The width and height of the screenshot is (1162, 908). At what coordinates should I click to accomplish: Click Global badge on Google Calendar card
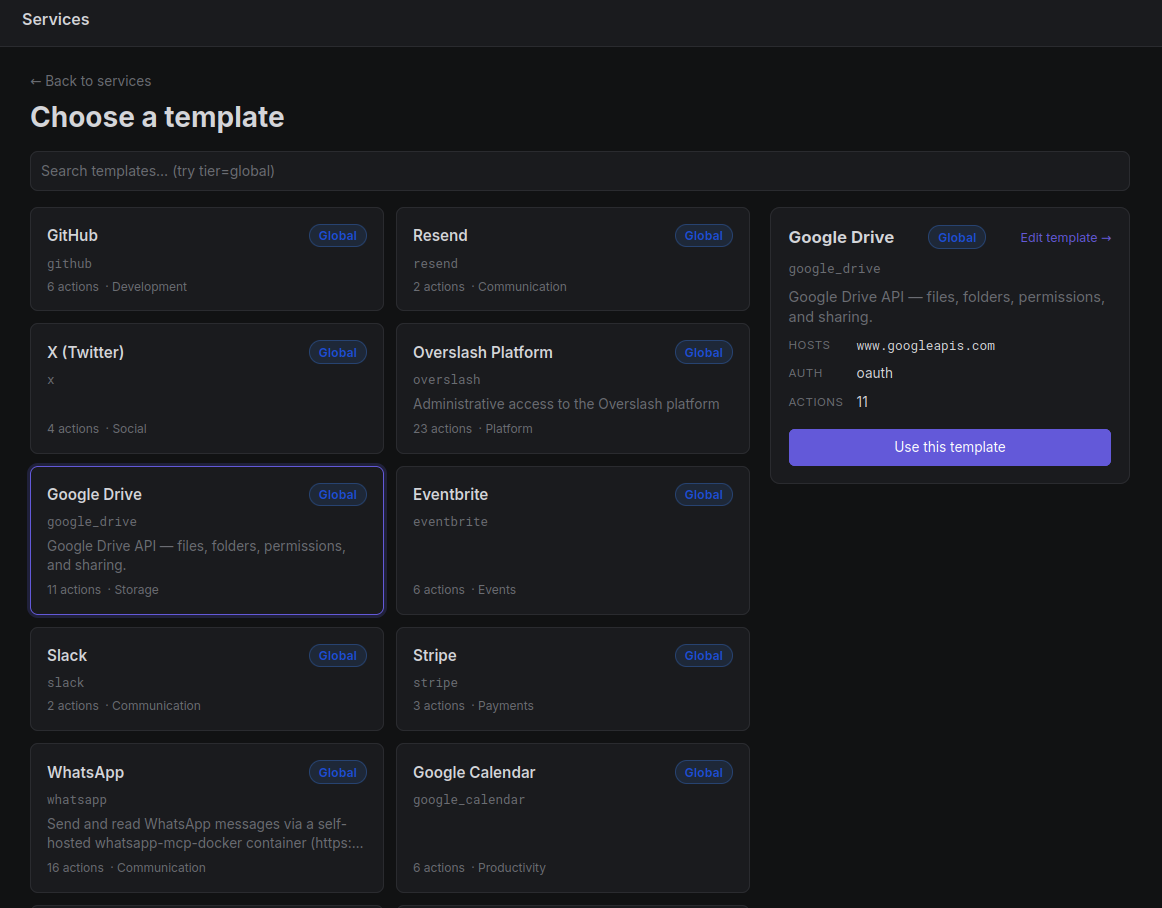point(703,772)
